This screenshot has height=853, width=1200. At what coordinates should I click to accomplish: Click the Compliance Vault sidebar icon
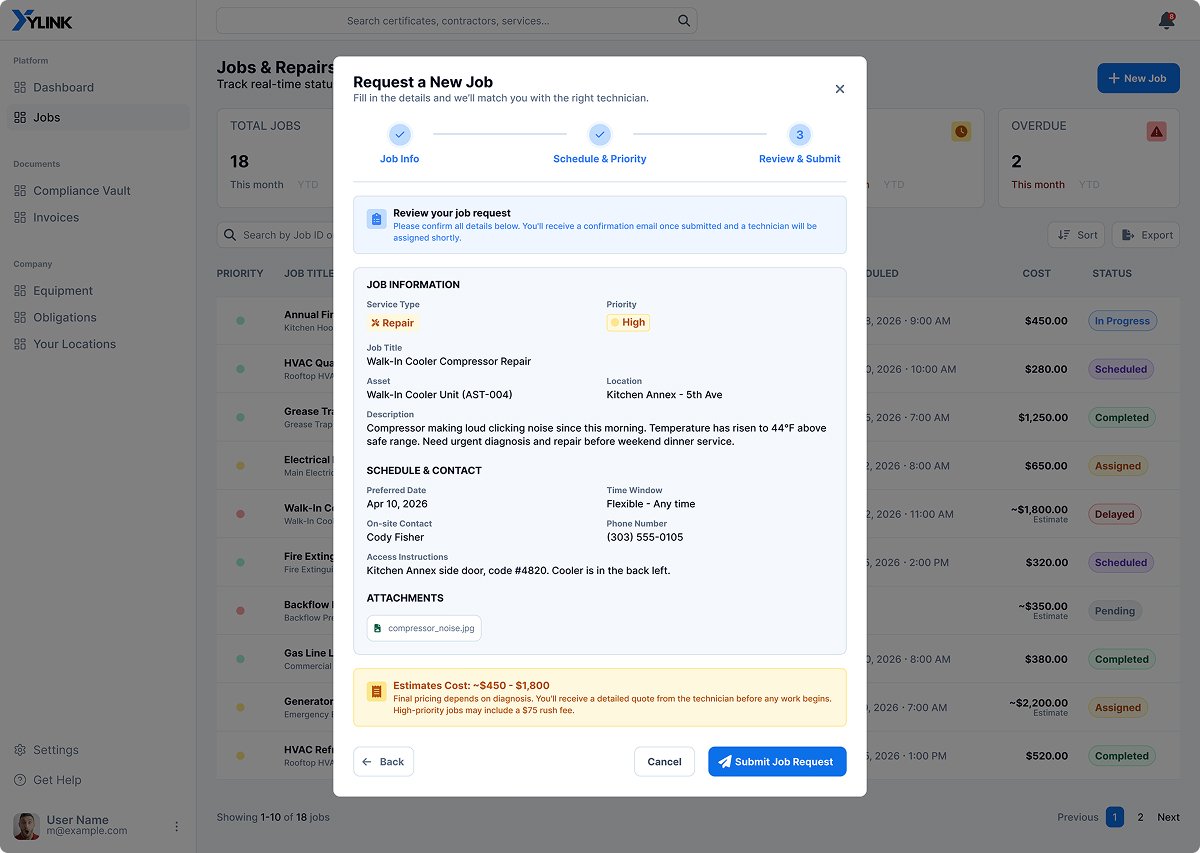(x=20, y=191)
